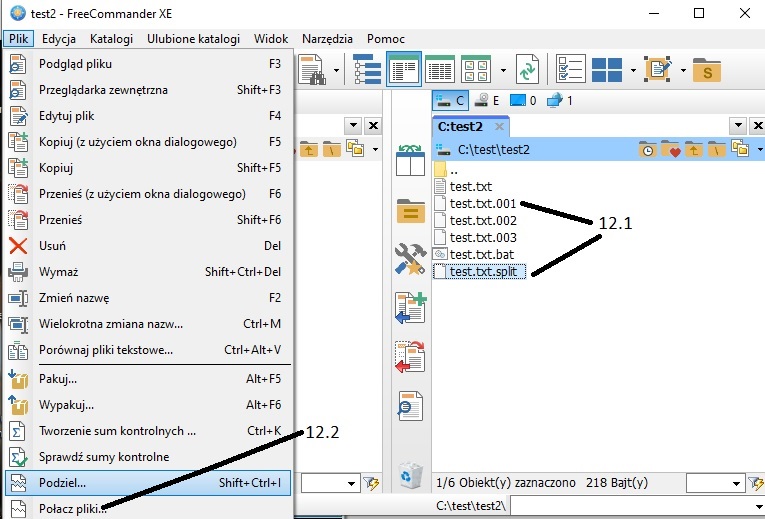Click the swap panels icon in middle bar
The width and height of the screenshot is (765, 519).
coord(410,160)
